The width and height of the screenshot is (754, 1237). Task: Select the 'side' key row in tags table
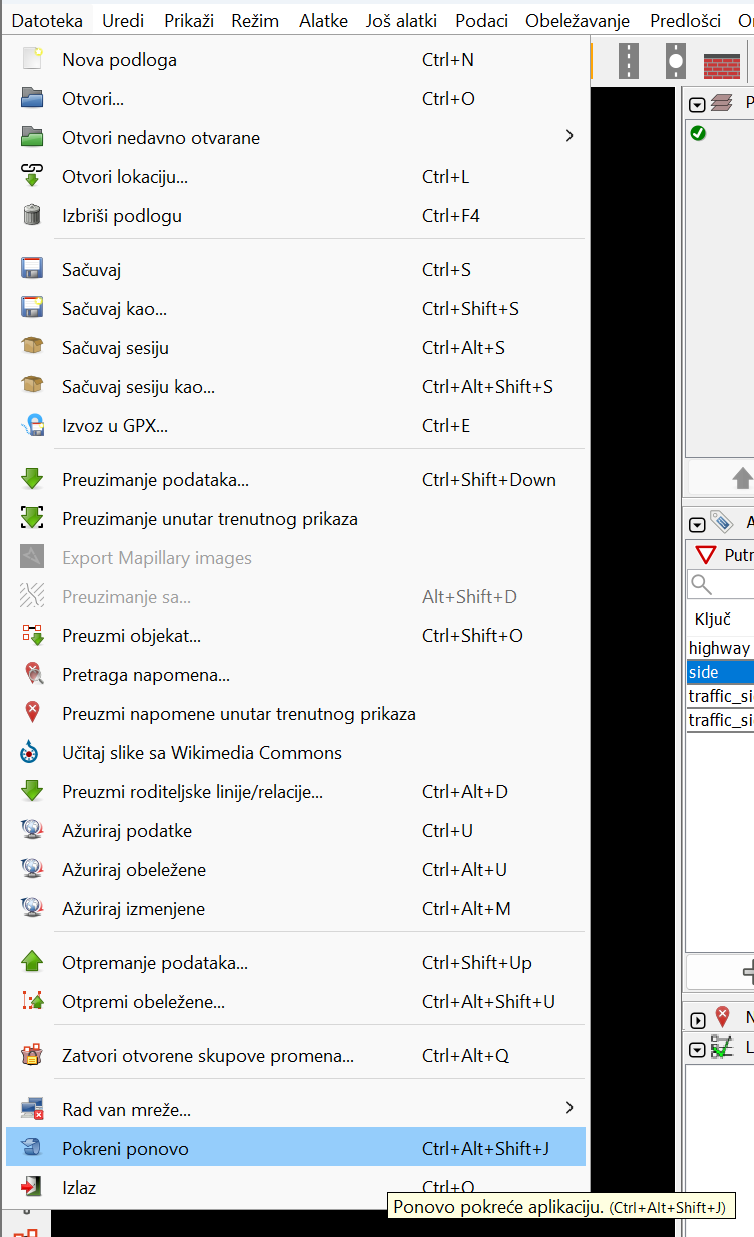pos(720,672)
